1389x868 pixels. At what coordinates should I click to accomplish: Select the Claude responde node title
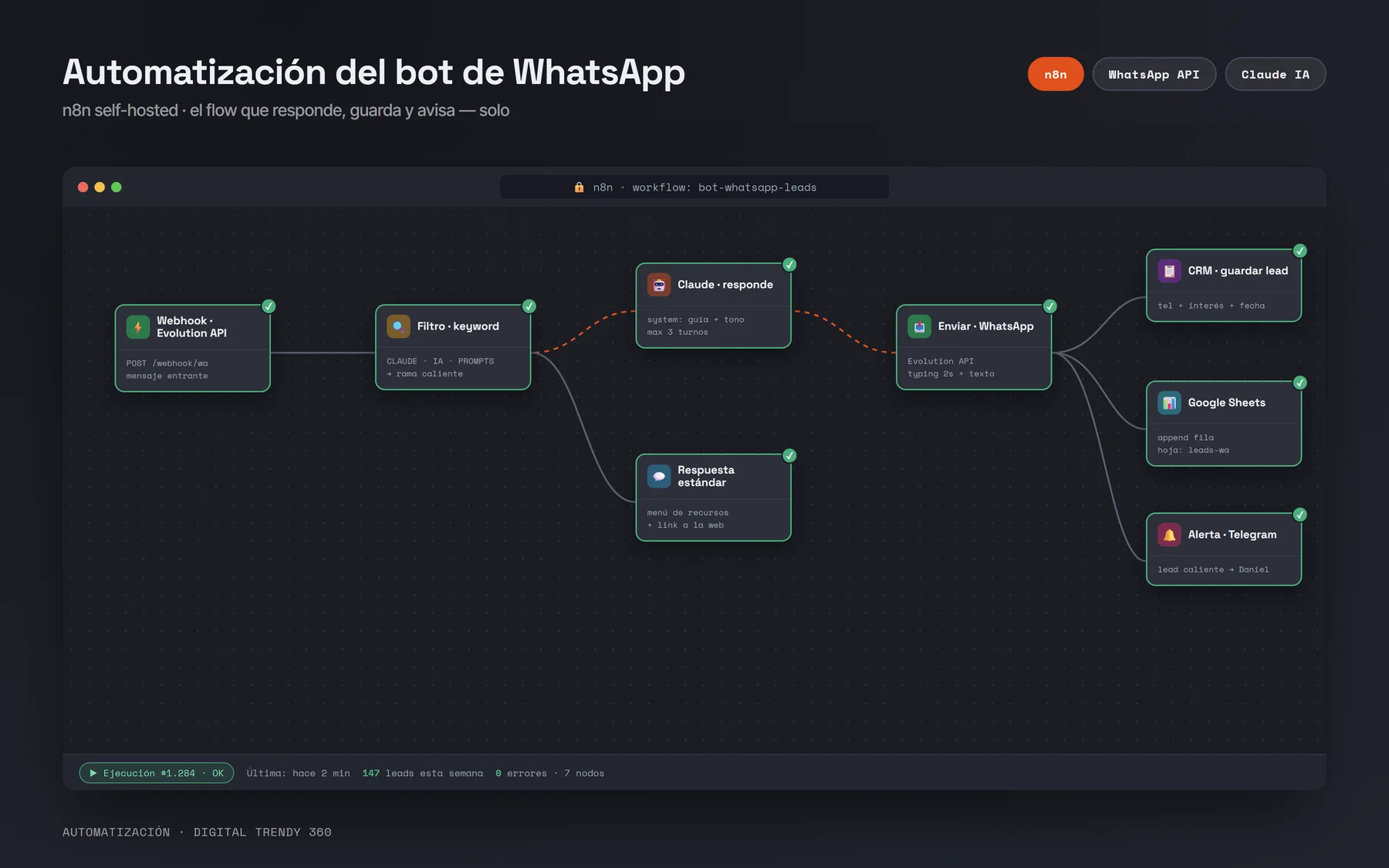tap(725, 285)
